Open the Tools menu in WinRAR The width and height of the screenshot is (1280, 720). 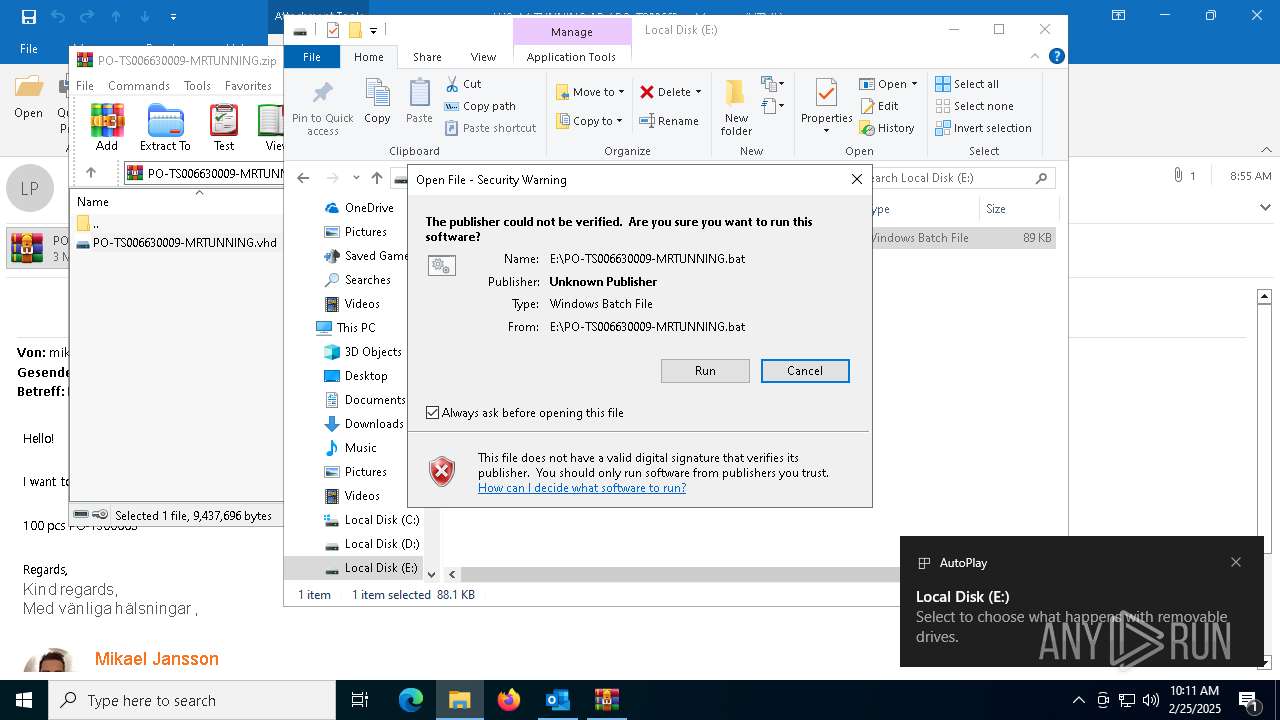pos(197,86)
